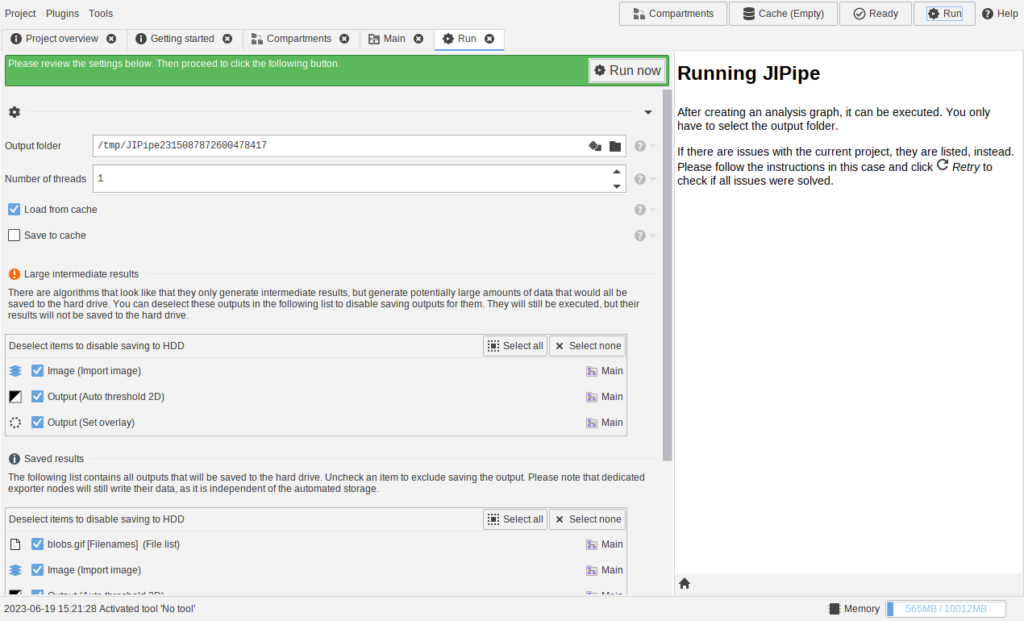Click the memory chip icon in status bar
Screen dimensions: 1024x621
coord(834,608)
